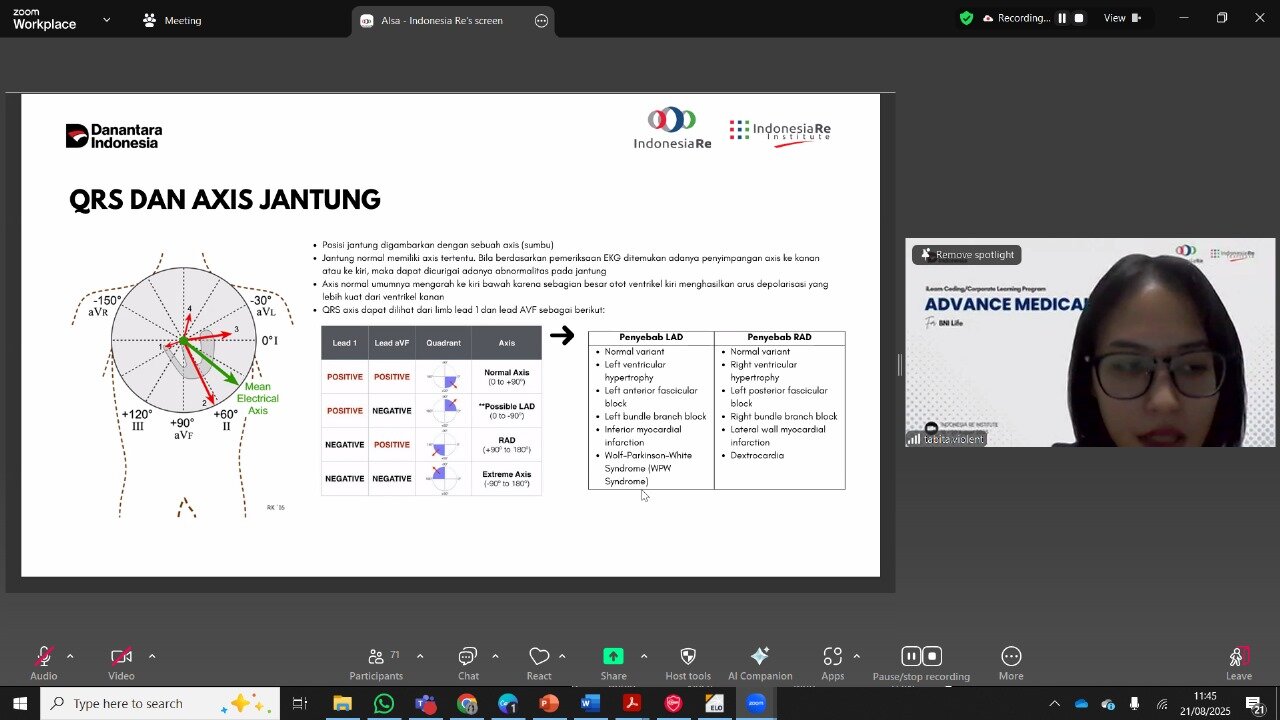Open the Host tools shield icon

688,657
